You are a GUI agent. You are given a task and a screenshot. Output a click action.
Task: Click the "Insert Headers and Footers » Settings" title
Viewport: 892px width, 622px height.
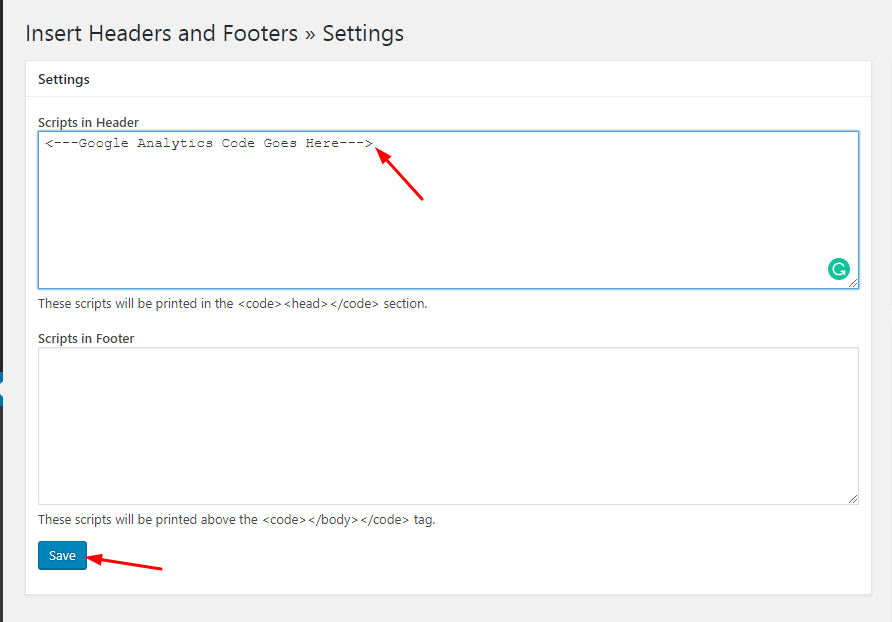[214, 33]
